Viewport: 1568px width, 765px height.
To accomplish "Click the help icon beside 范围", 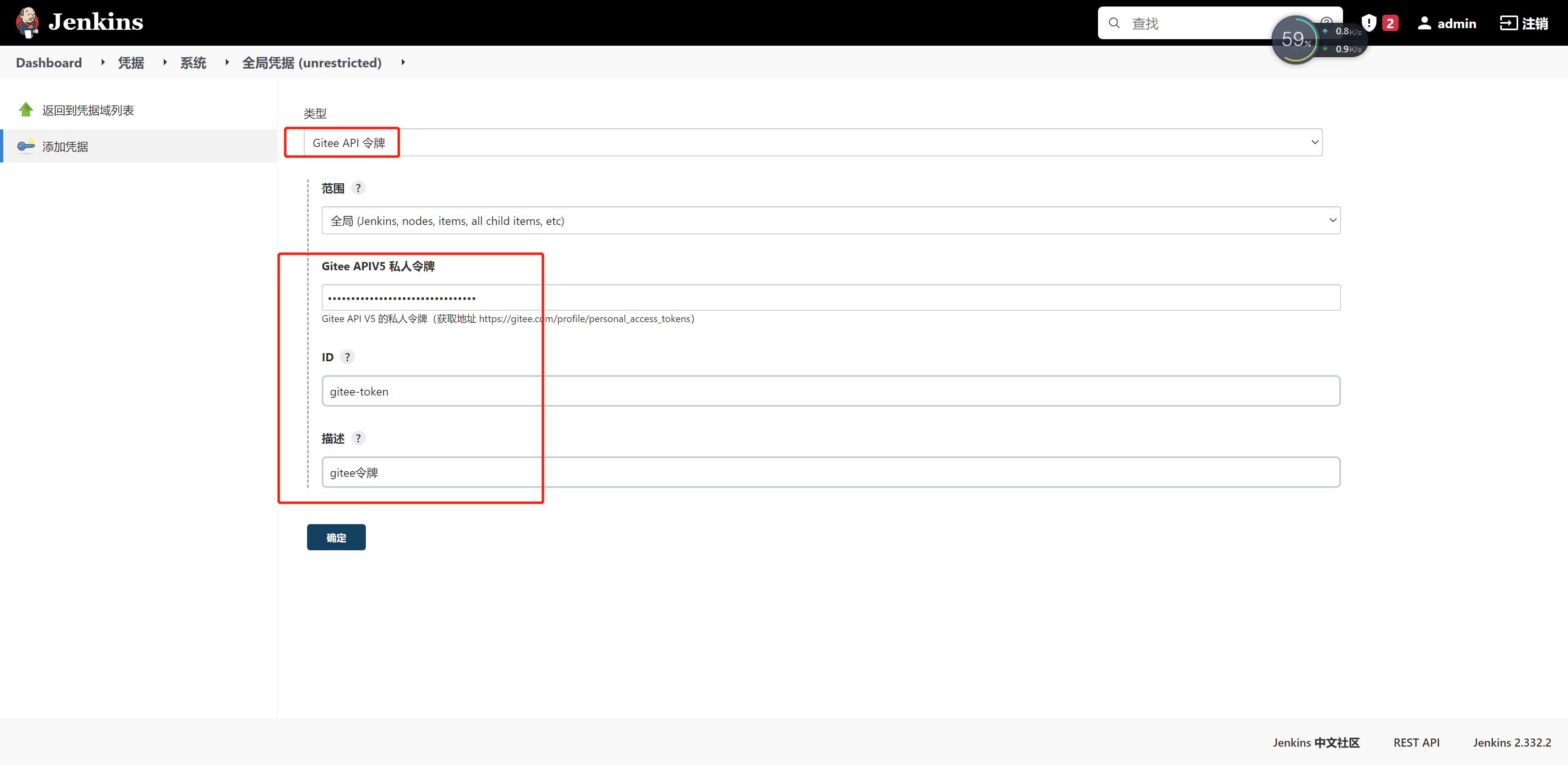I will click(358, 188).
